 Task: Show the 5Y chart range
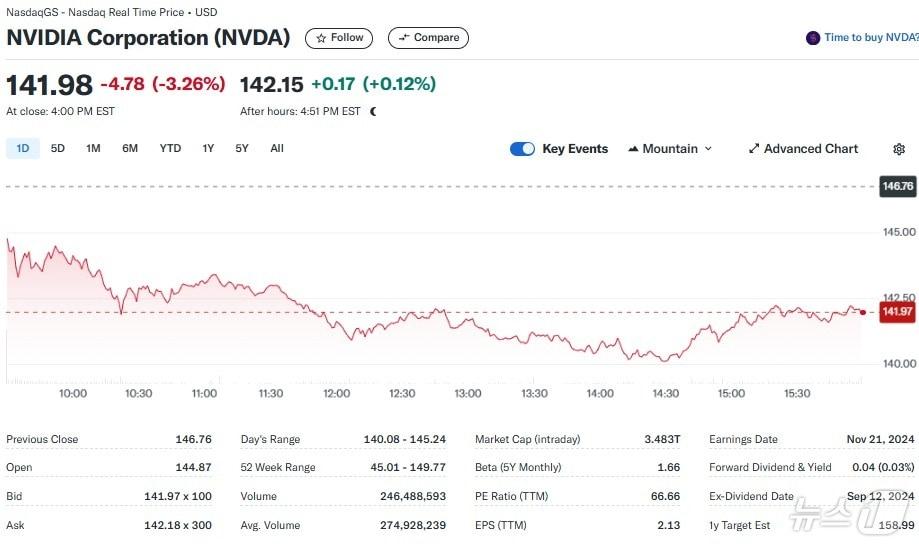[x=242, y=149]
